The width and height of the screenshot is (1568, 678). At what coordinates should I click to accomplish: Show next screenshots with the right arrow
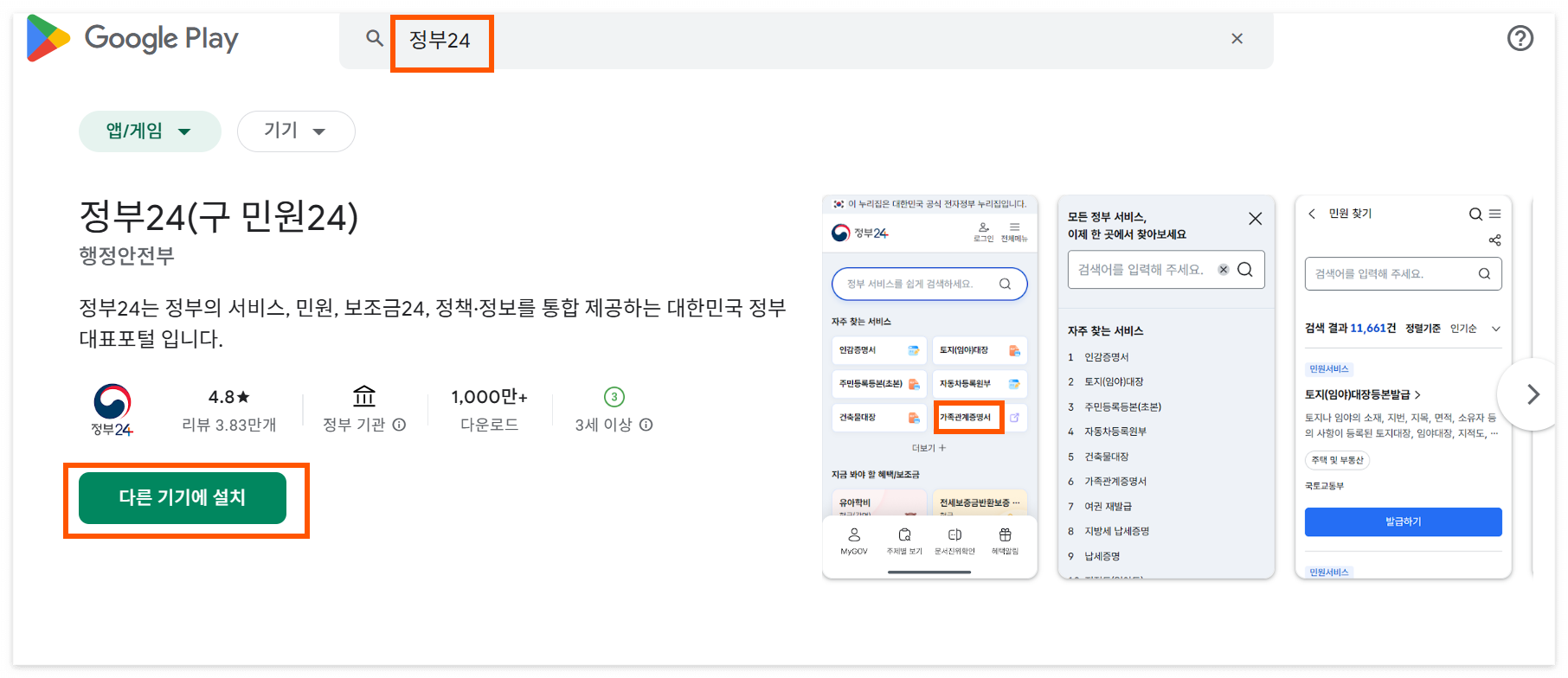point(1533,394)
